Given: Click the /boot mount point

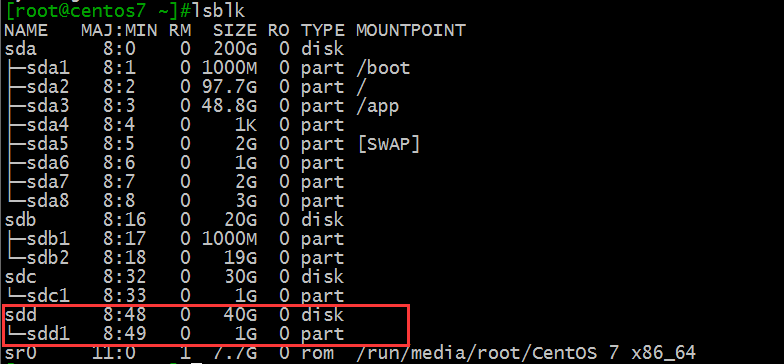Looking at the screenshot, I should [x=383, y=68].
